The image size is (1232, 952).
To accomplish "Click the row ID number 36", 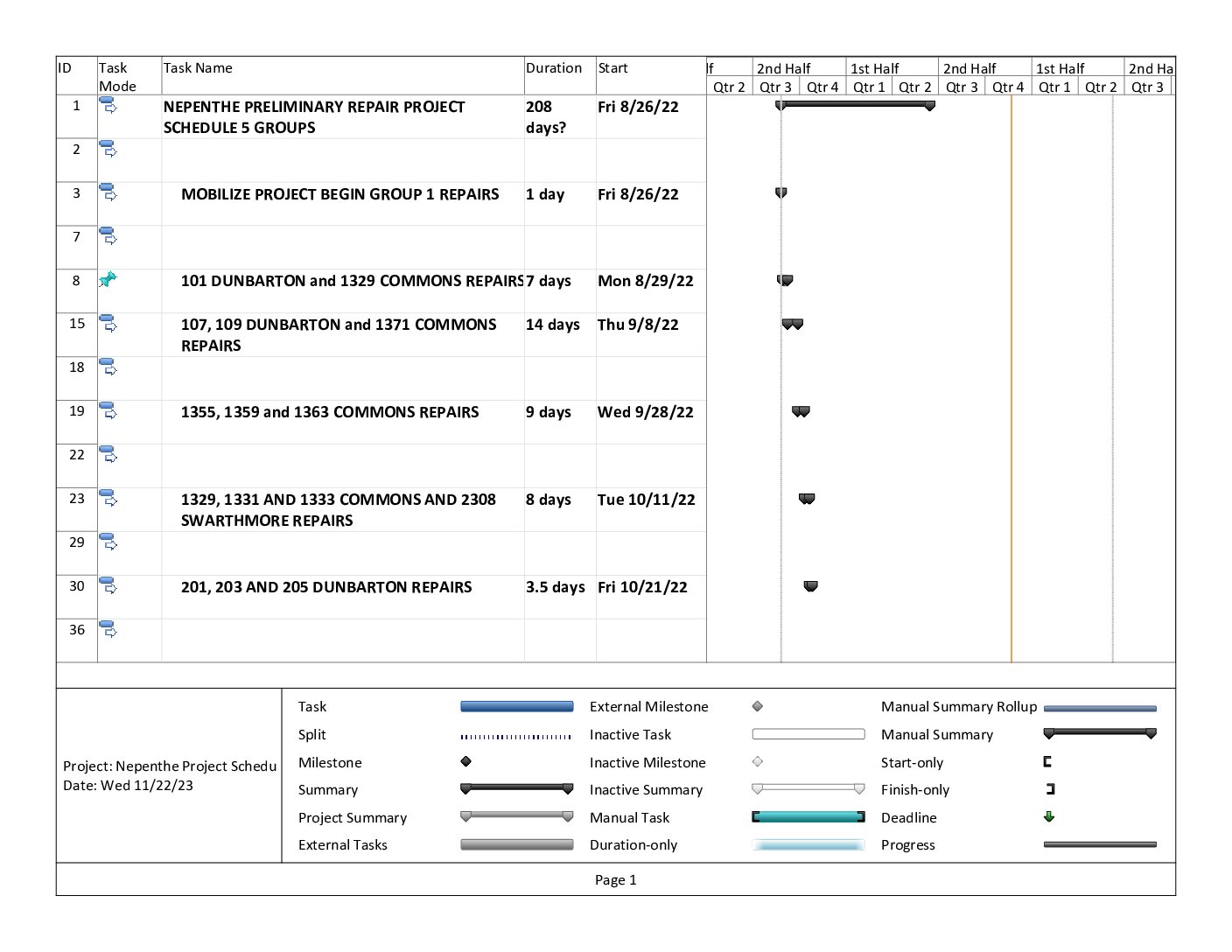I will tap(77, 629).
